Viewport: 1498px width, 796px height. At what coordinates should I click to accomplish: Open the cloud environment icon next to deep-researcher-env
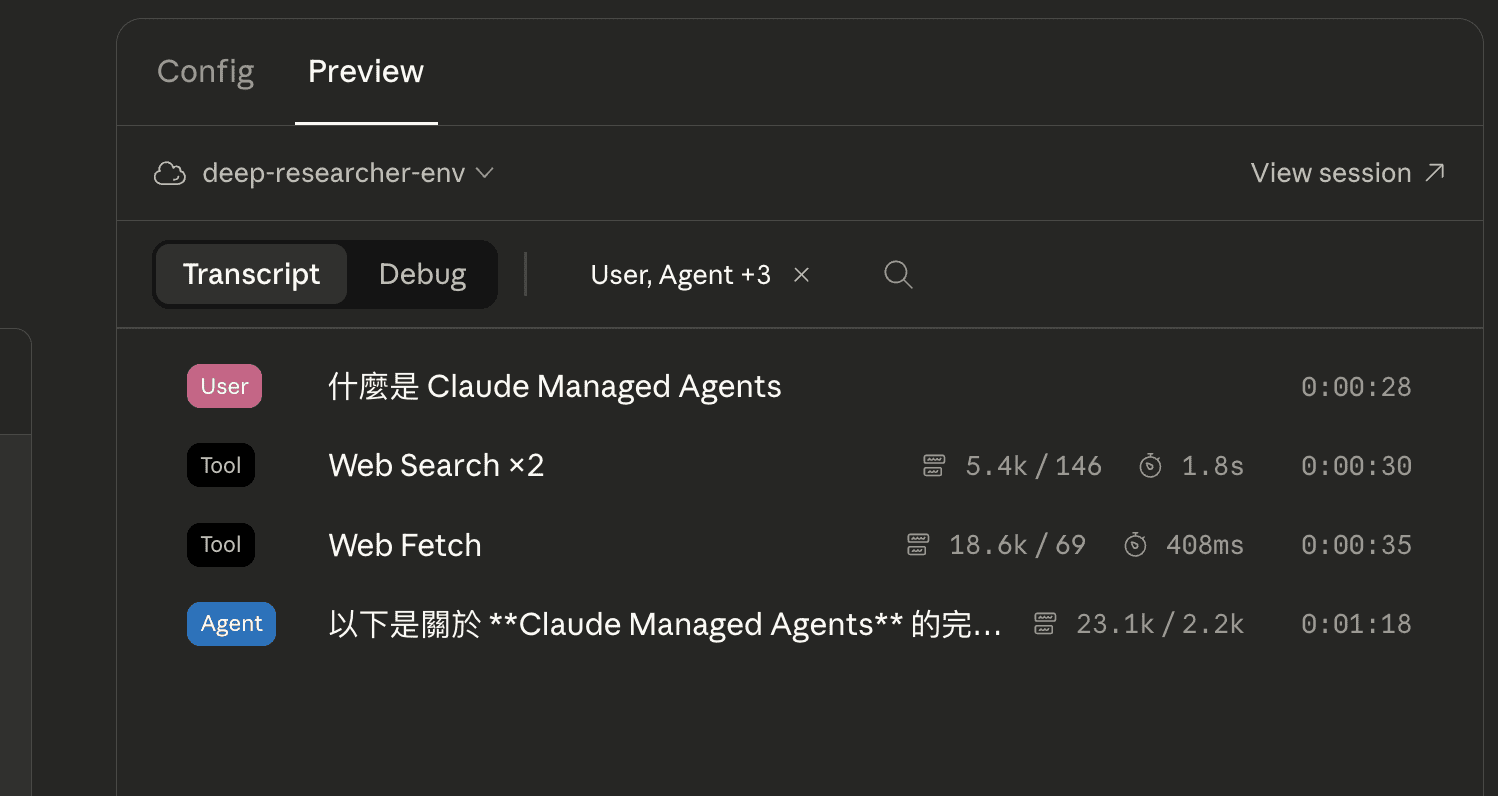tap(170, 173)
